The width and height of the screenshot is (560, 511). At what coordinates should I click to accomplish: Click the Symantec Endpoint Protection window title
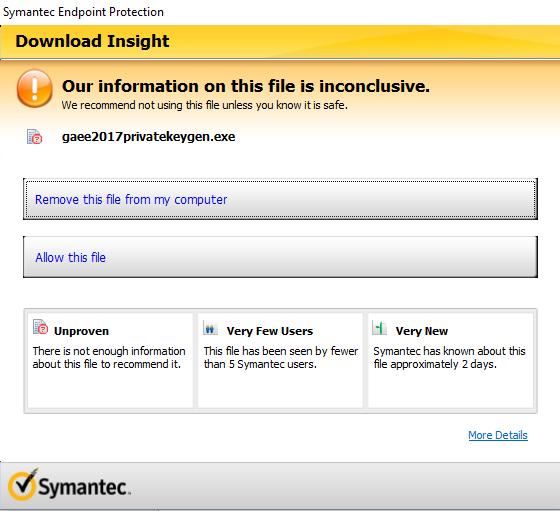point(83,12)
